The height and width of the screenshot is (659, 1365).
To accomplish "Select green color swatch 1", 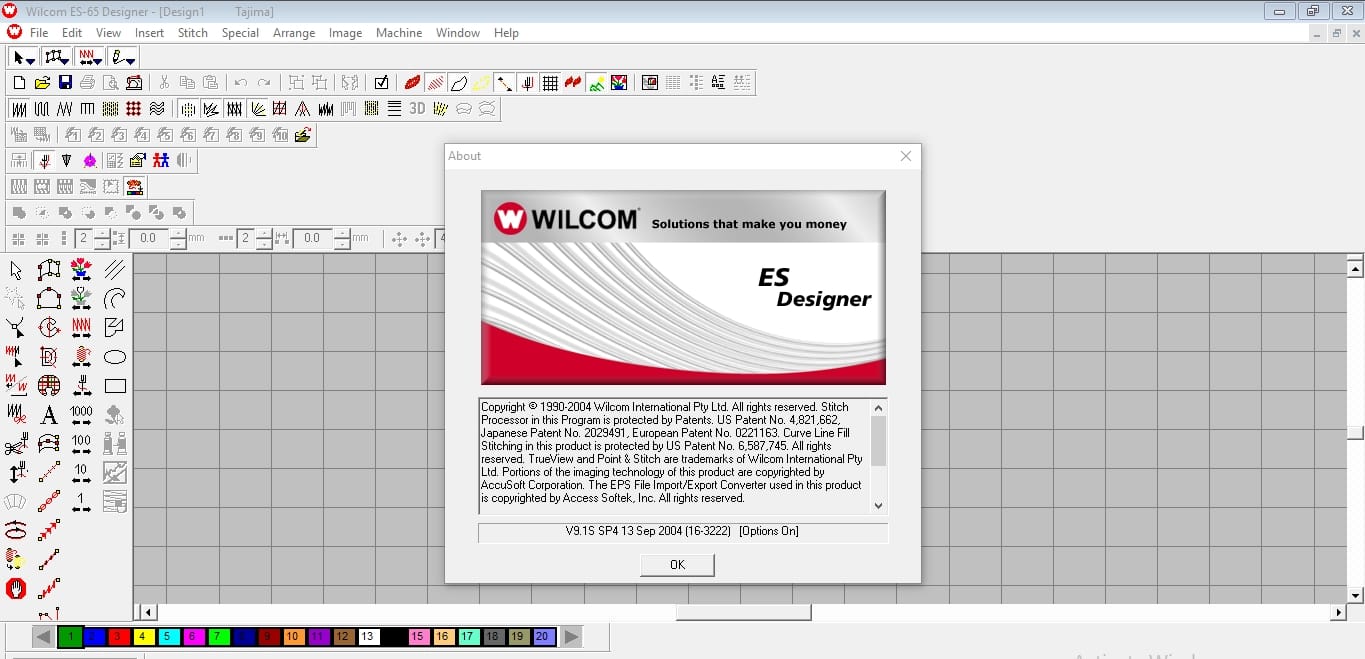I will point(70,637).
